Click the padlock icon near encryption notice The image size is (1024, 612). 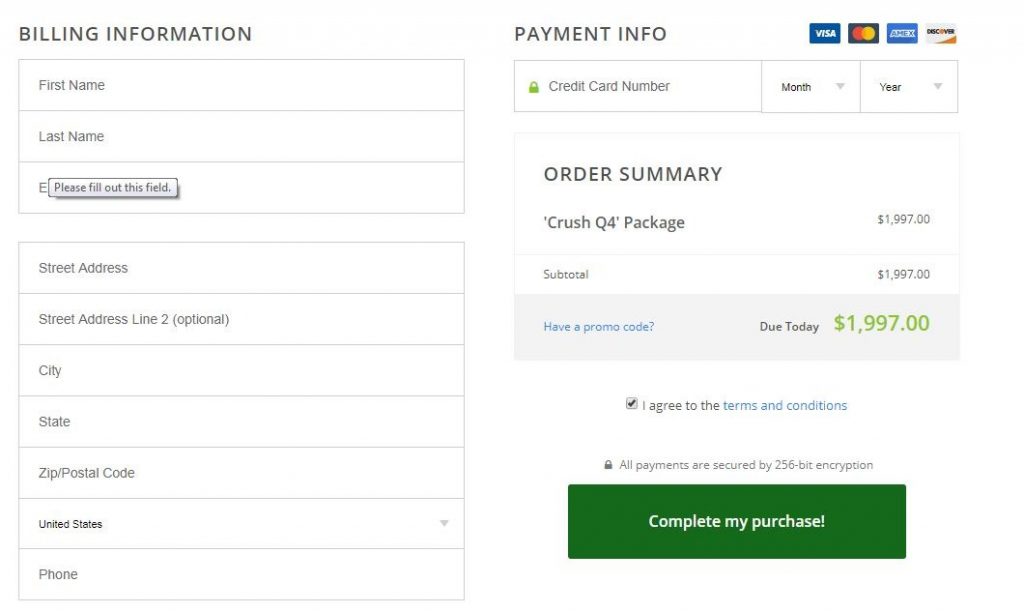[x=608, y=465]
